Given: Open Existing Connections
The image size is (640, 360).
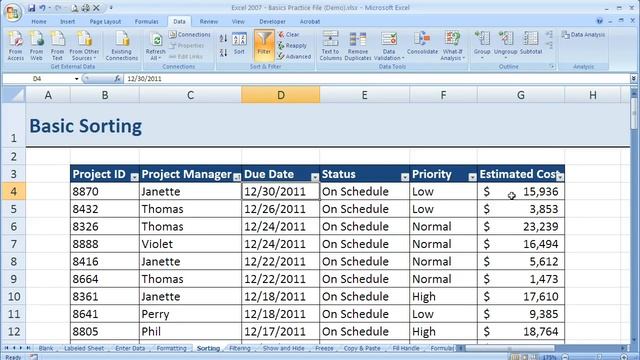Looking at the screenshot, I should coord(122,46).
